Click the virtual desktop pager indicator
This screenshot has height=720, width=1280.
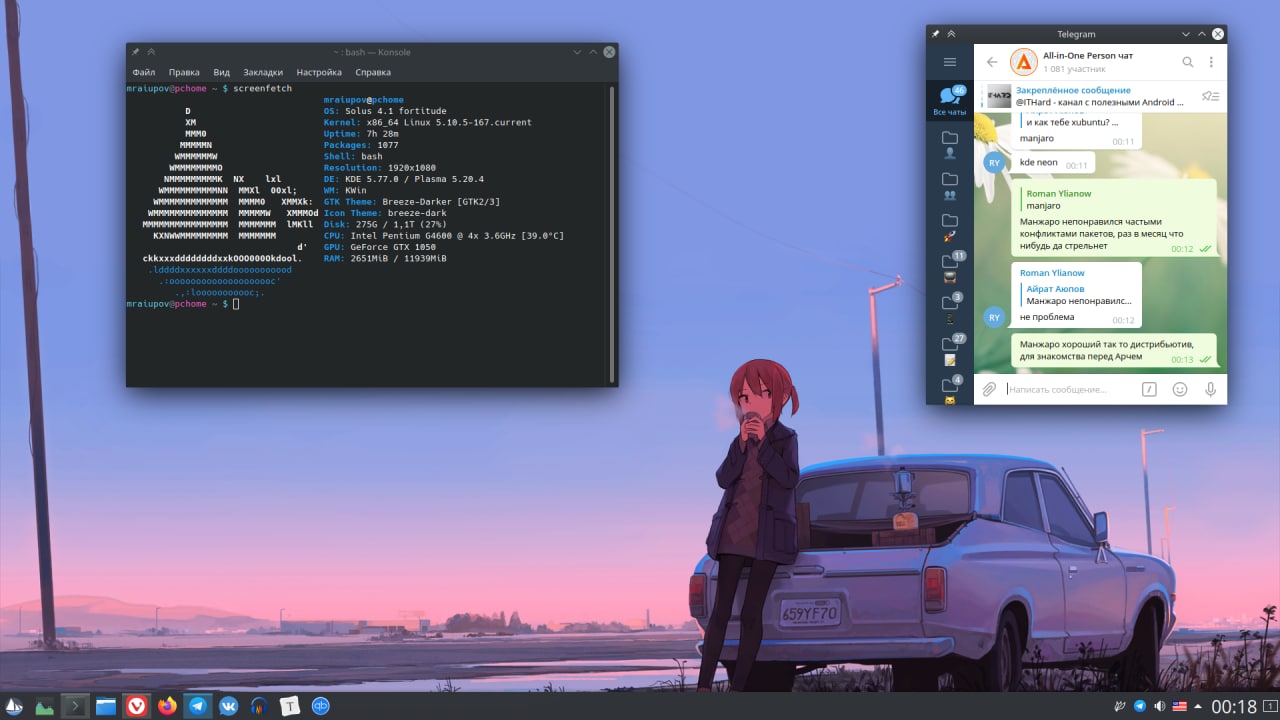click(1271, 706)
